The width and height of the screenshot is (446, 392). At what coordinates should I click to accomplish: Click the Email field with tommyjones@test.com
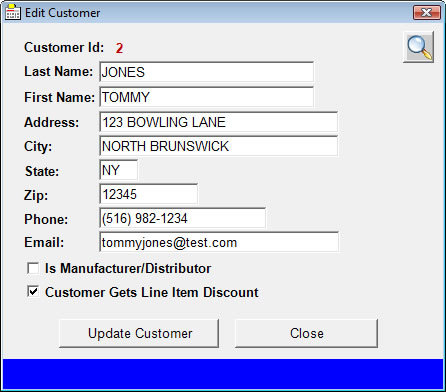[219, 242]
